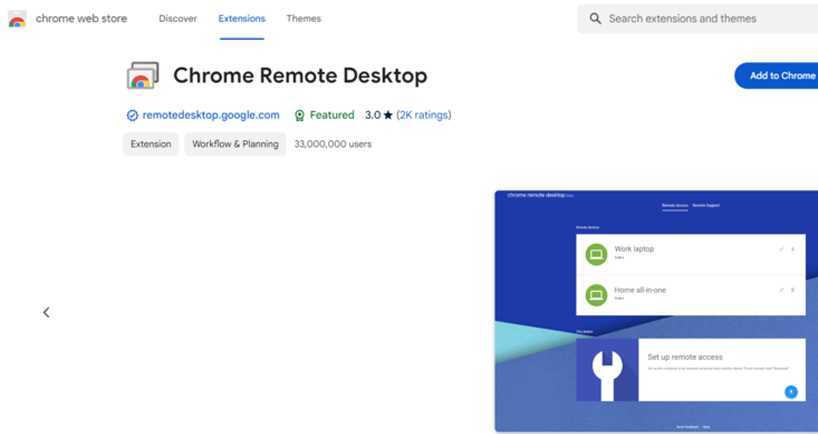Go to the previous screenshot with left chevron

46,312
